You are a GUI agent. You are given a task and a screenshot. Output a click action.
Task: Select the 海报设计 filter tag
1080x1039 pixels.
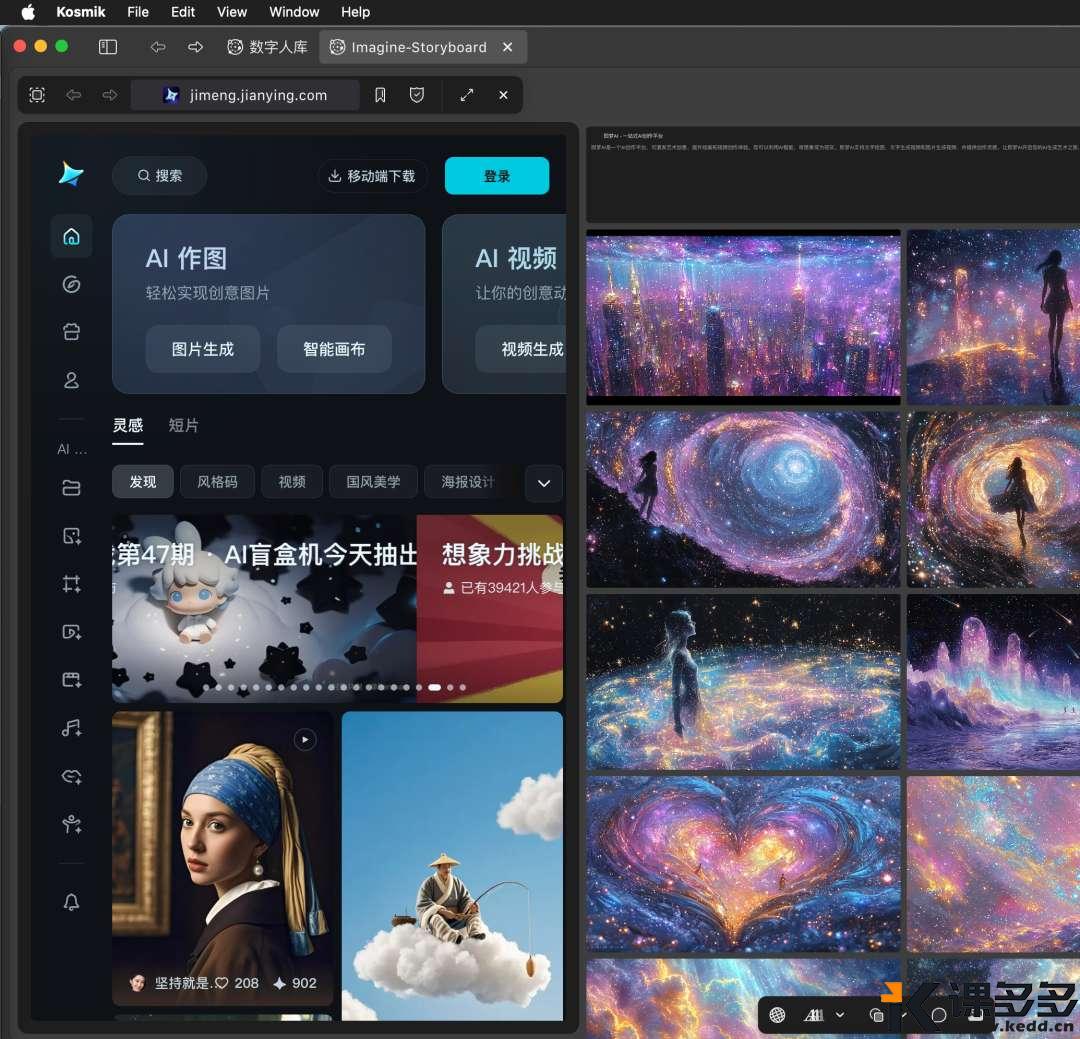tap(468, 482)
